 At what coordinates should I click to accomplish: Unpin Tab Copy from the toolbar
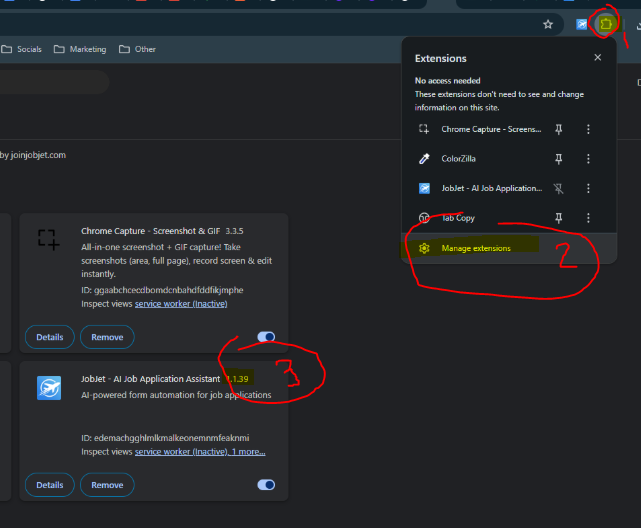558,218
